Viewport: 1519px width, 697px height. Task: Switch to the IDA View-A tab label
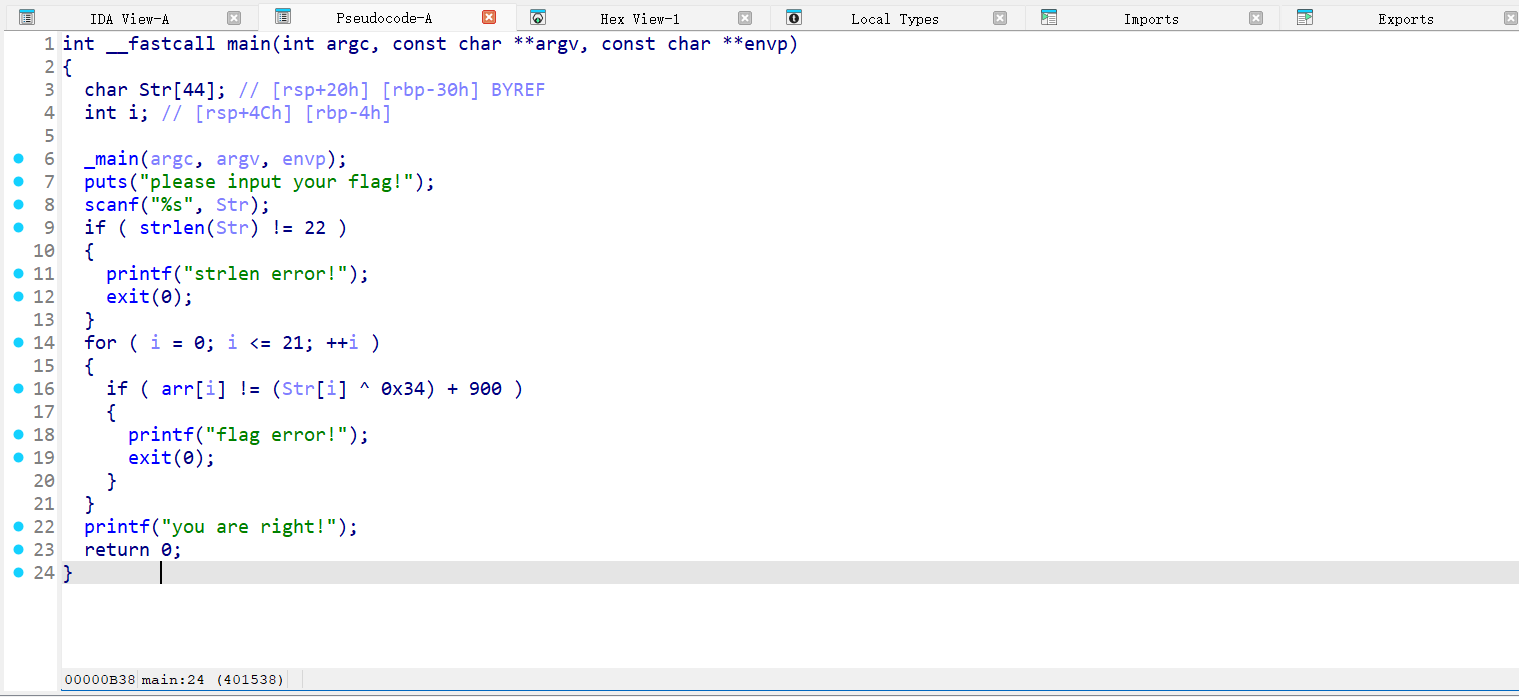click(x=130, y=19)
